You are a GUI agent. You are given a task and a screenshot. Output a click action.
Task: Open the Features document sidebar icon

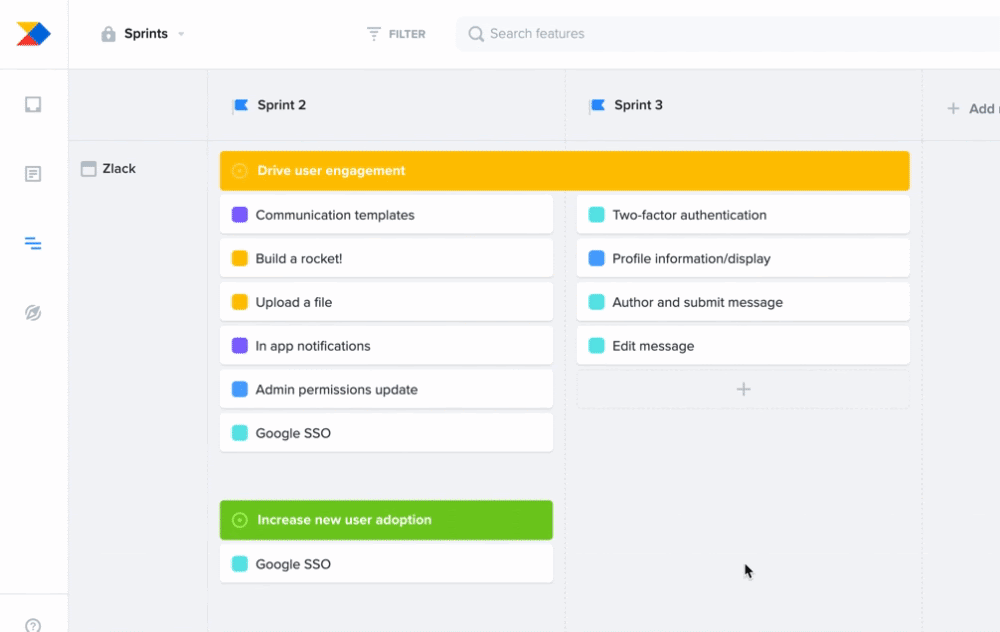(33, 174)
